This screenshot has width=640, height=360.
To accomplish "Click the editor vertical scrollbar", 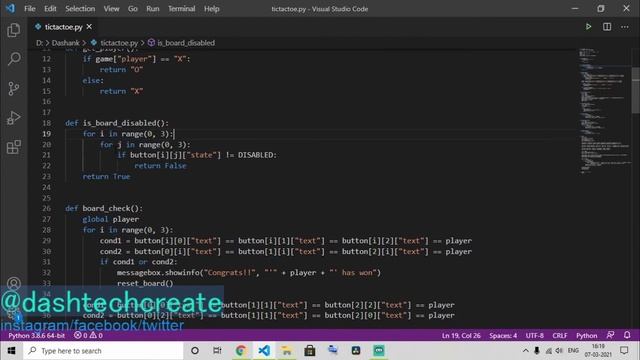I will coord(636,90).
